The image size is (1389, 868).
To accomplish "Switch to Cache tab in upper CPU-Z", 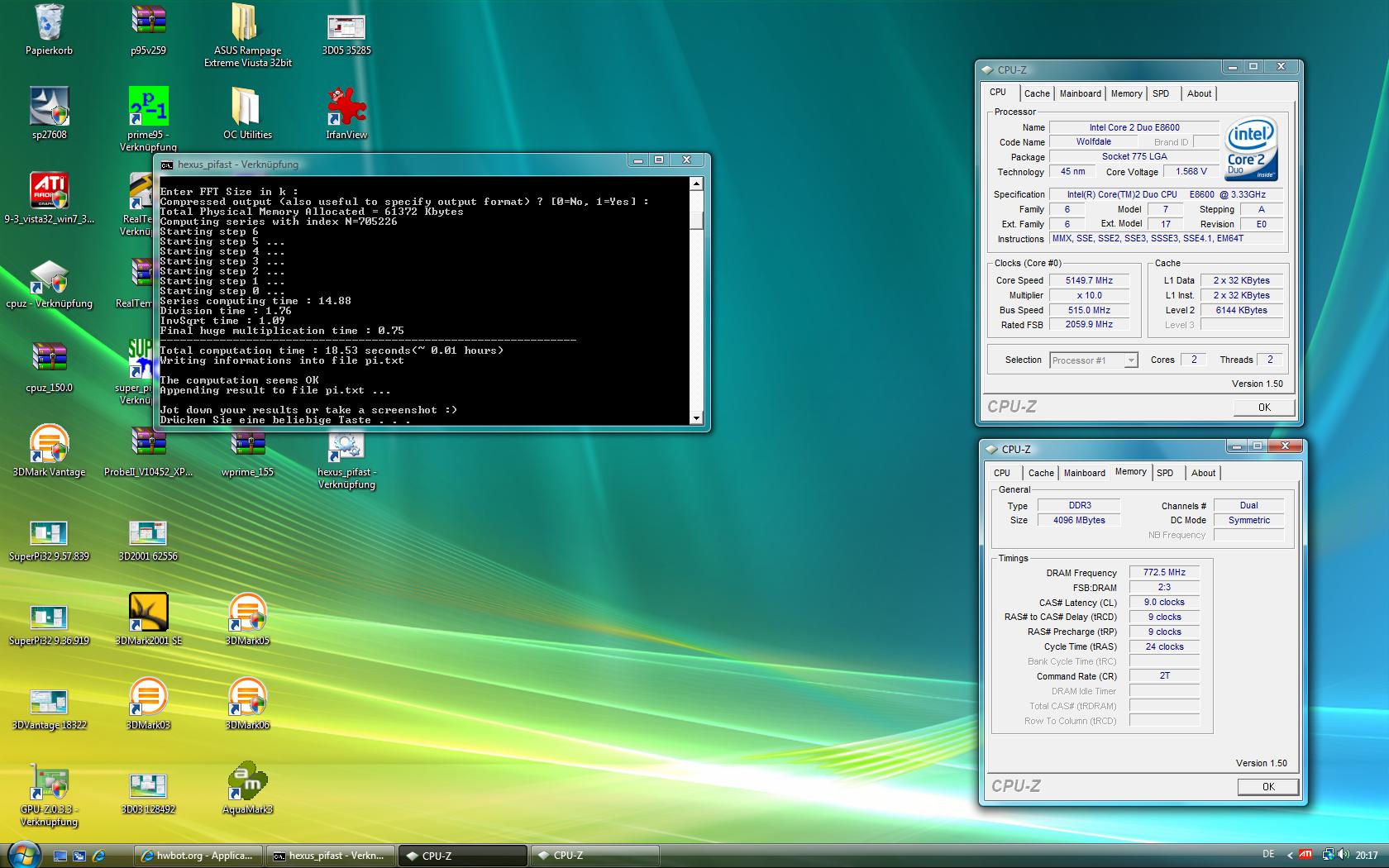I will click(x=1037, y=93).
